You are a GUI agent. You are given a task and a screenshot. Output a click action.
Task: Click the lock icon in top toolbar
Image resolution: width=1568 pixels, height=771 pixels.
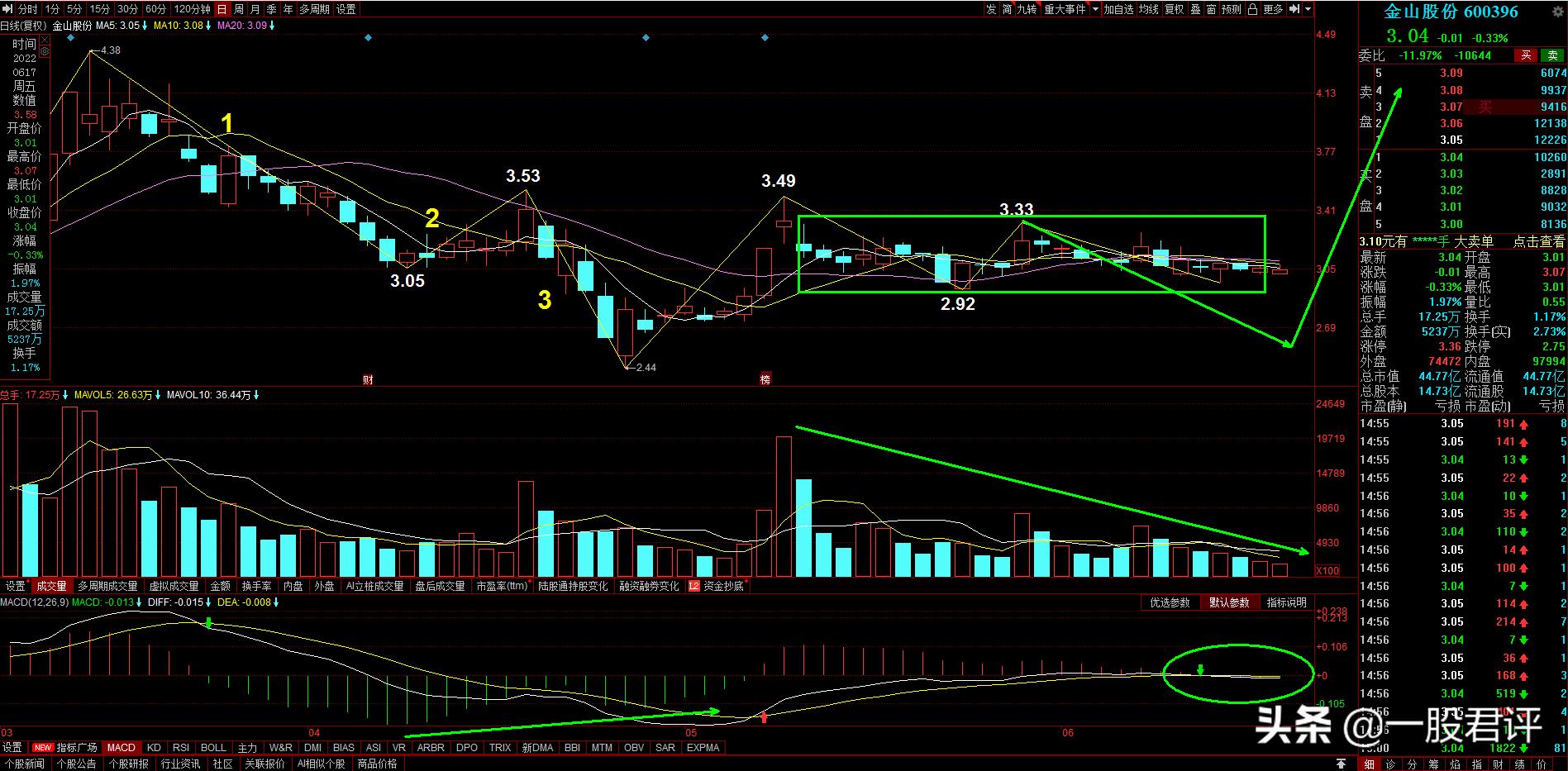1252,9
